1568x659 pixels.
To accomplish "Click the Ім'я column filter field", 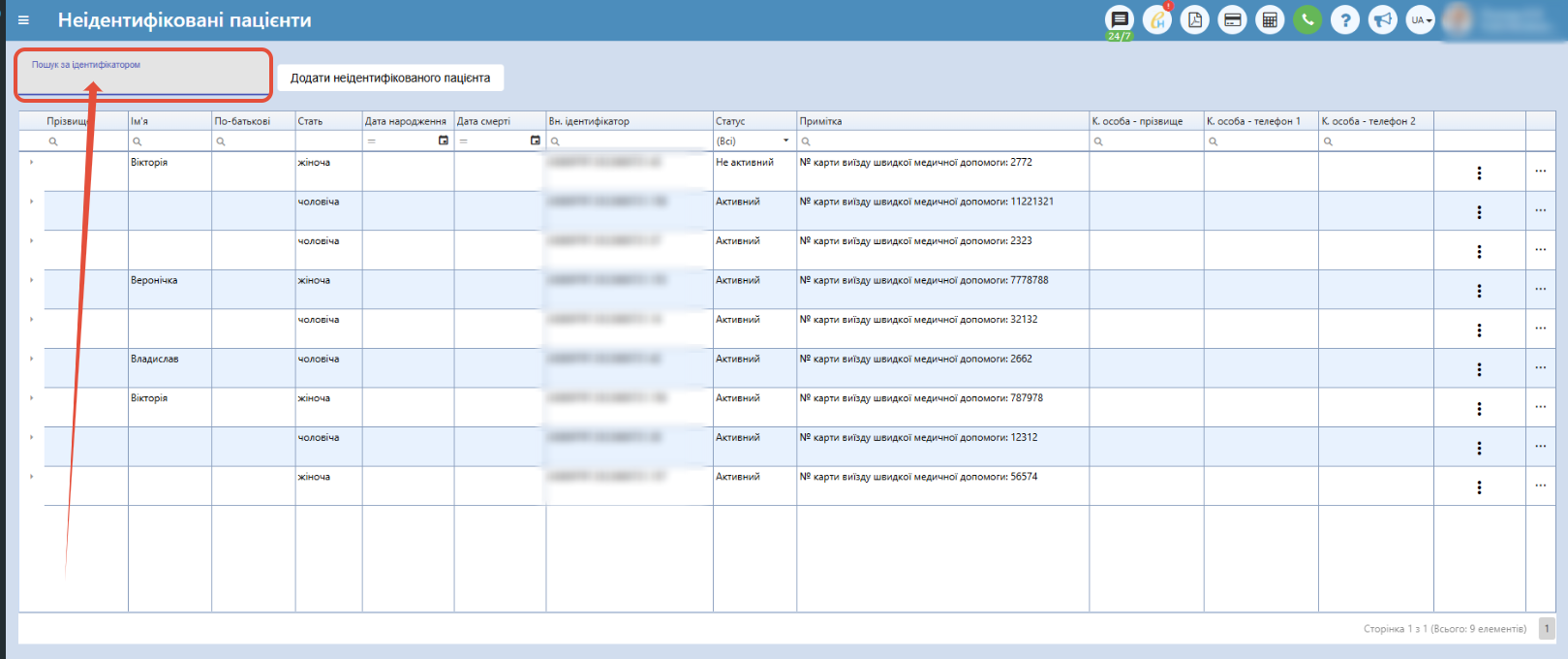I will tap(169, 141).
